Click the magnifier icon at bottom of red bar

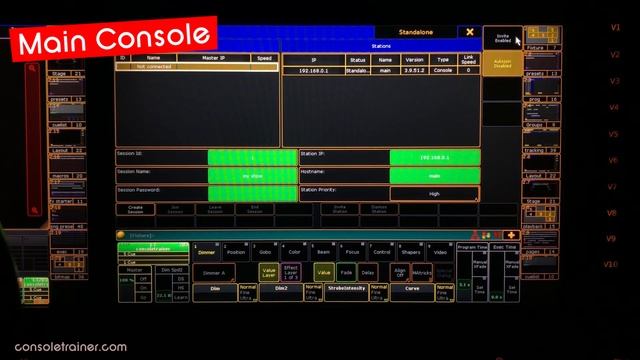35,211
